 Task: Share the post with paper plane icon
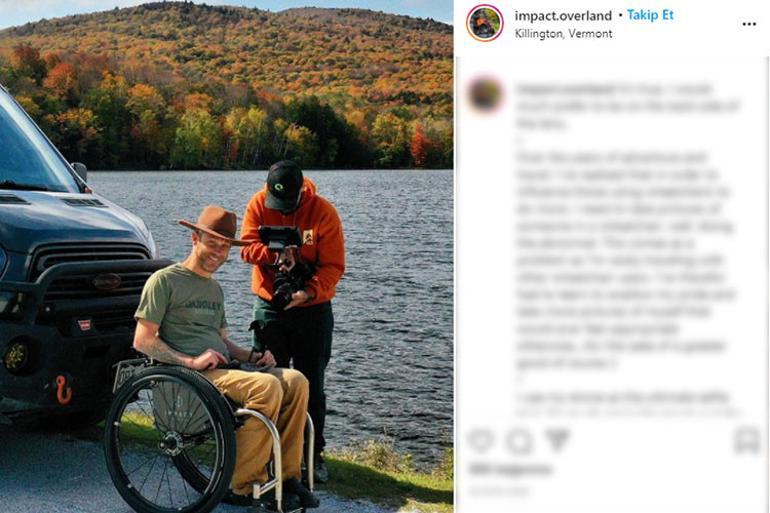pos(558,440)
